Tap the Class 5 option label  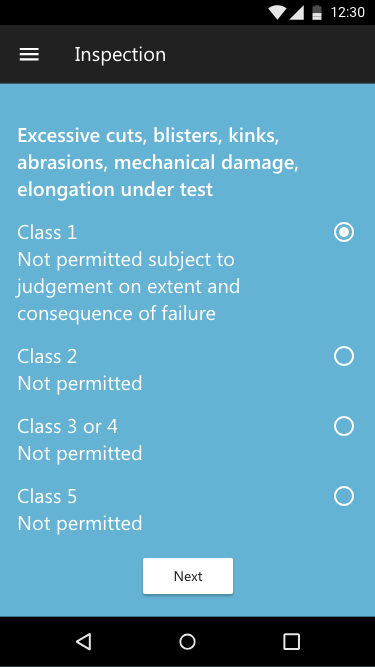point(47,496)
